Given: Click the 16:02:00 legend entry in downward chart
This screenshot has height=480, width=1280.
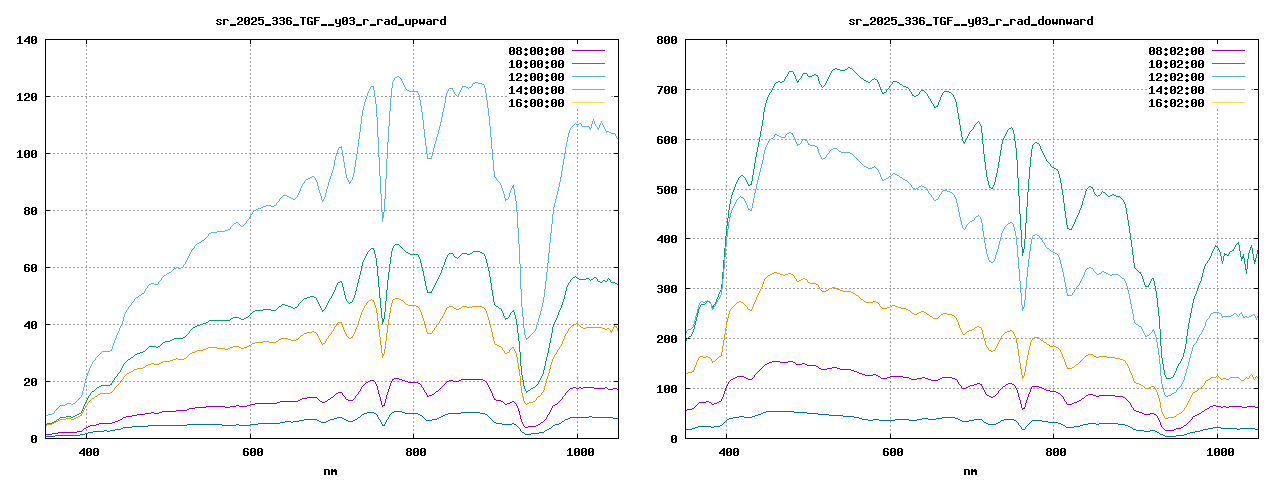Looking at the screenshot, I should click(1176, 103).
